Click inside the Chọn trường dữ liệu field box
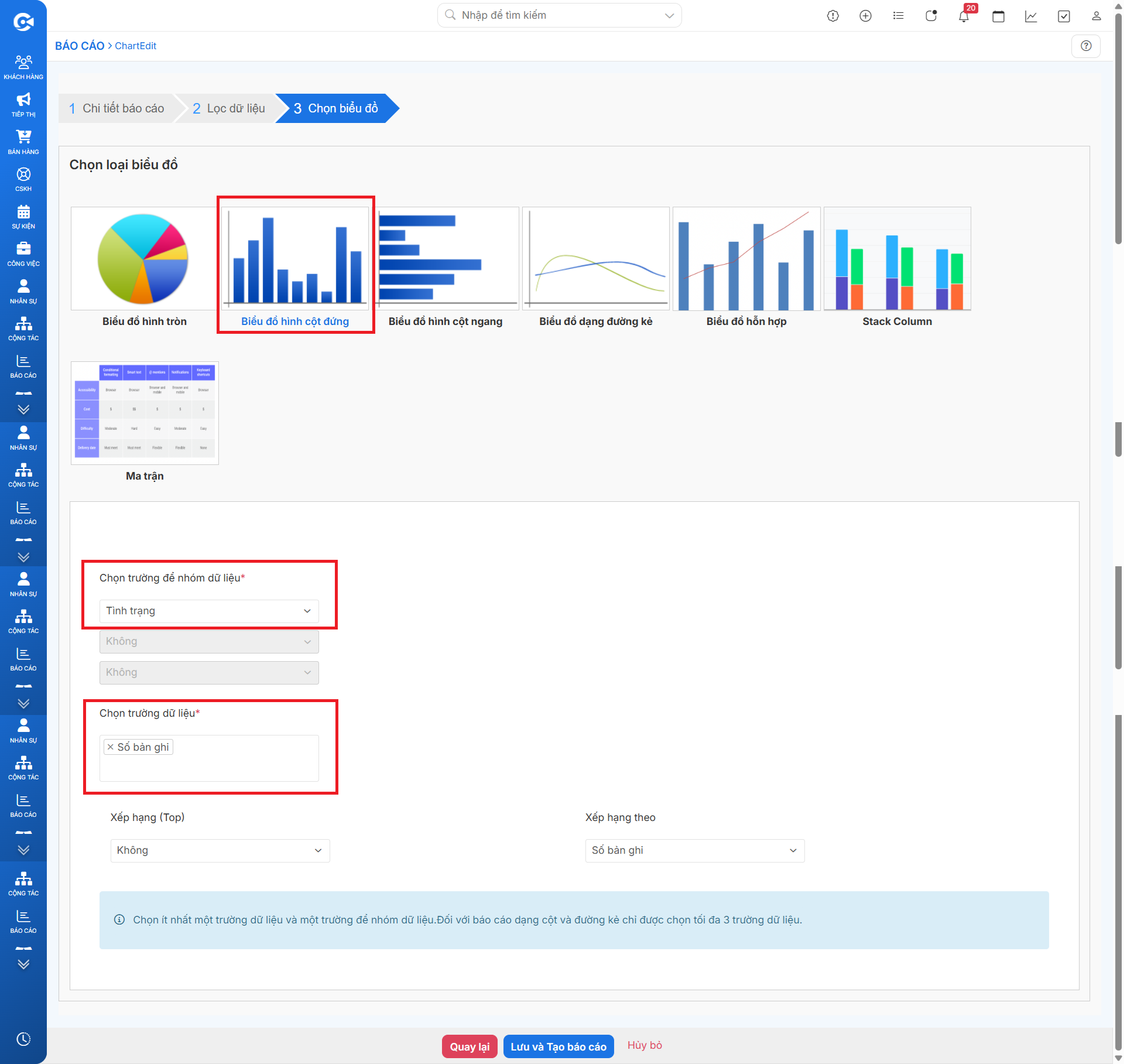The height and width of the screenshot is (1064, 1124). (209, 758)
